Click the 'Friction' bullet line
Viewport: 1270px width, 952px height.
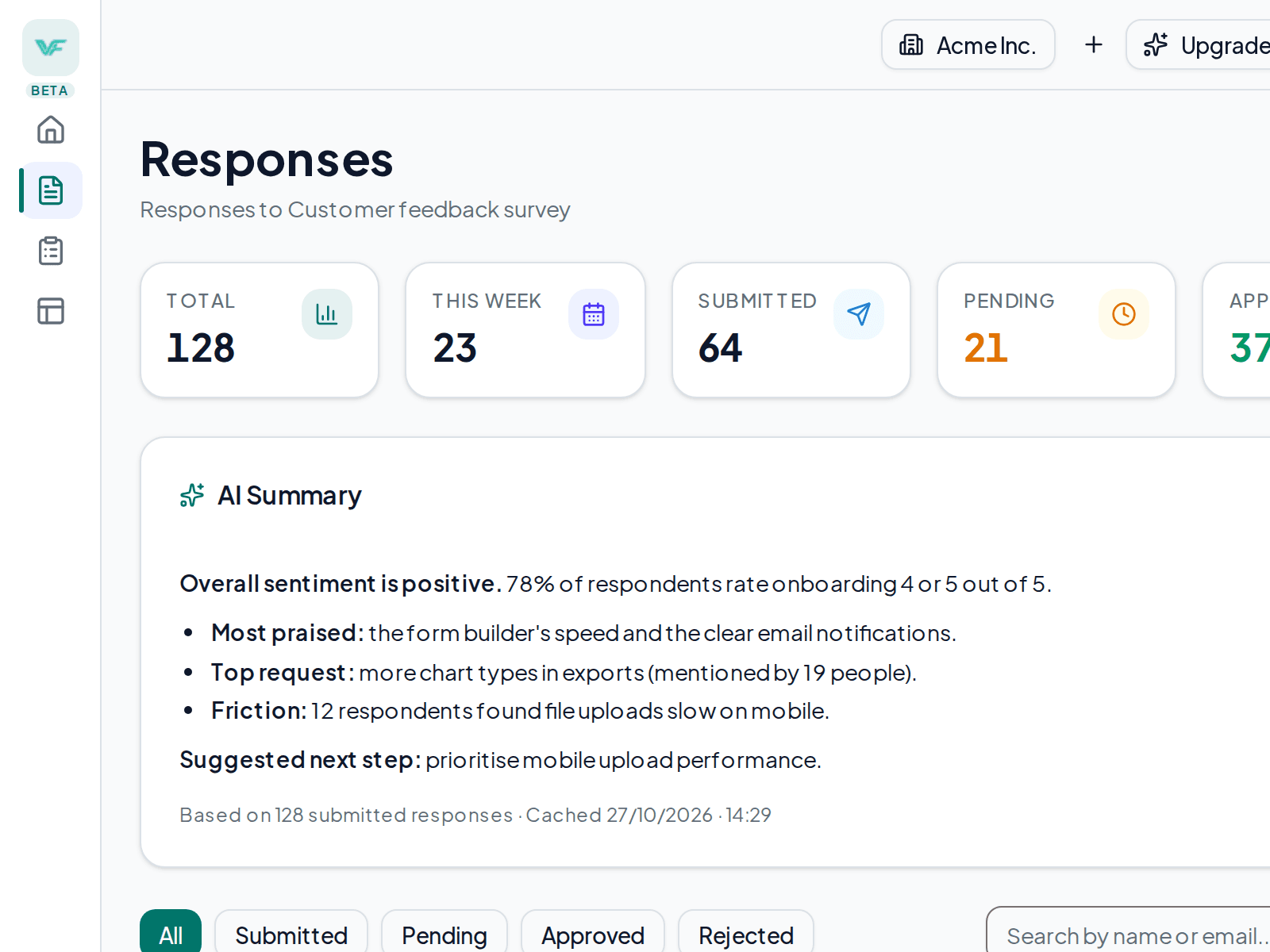coord(520,711)
